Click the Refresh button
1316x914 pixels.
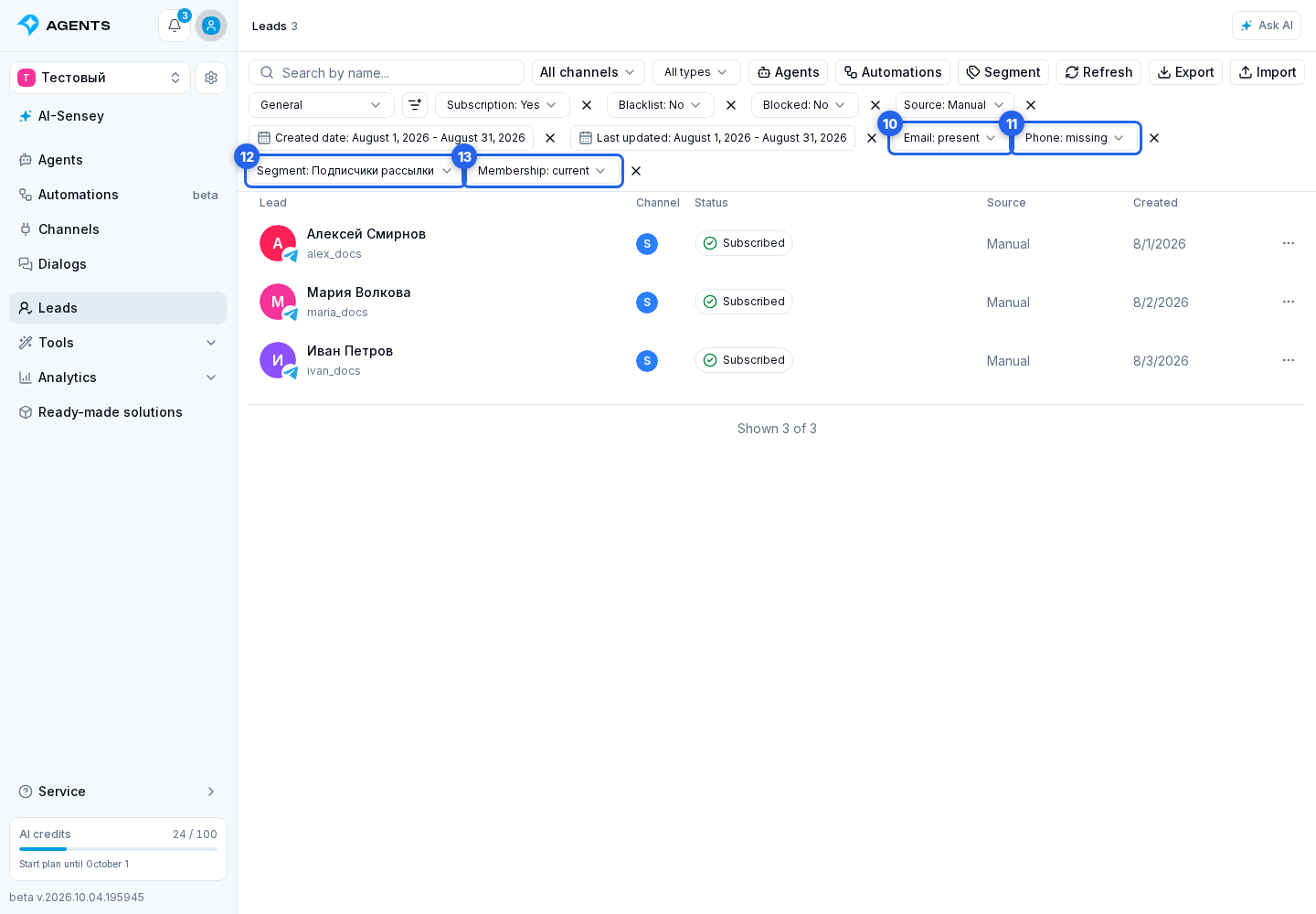click(x=1098, y=72)
